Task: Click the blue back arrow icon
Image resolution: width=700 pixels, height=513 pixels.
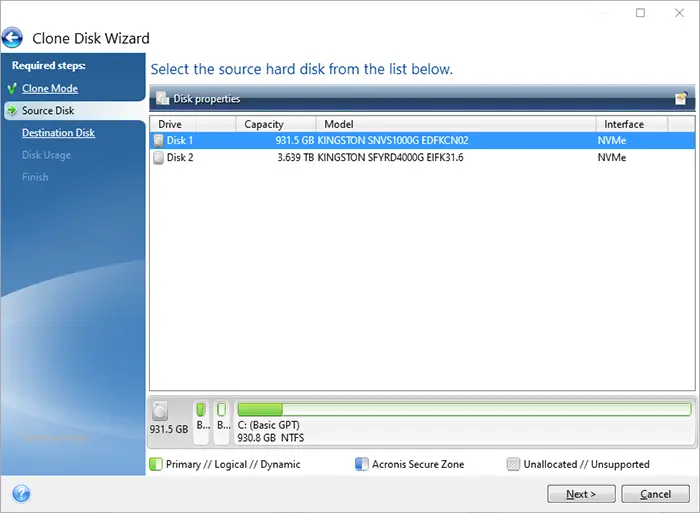Action: pos(12,38)
